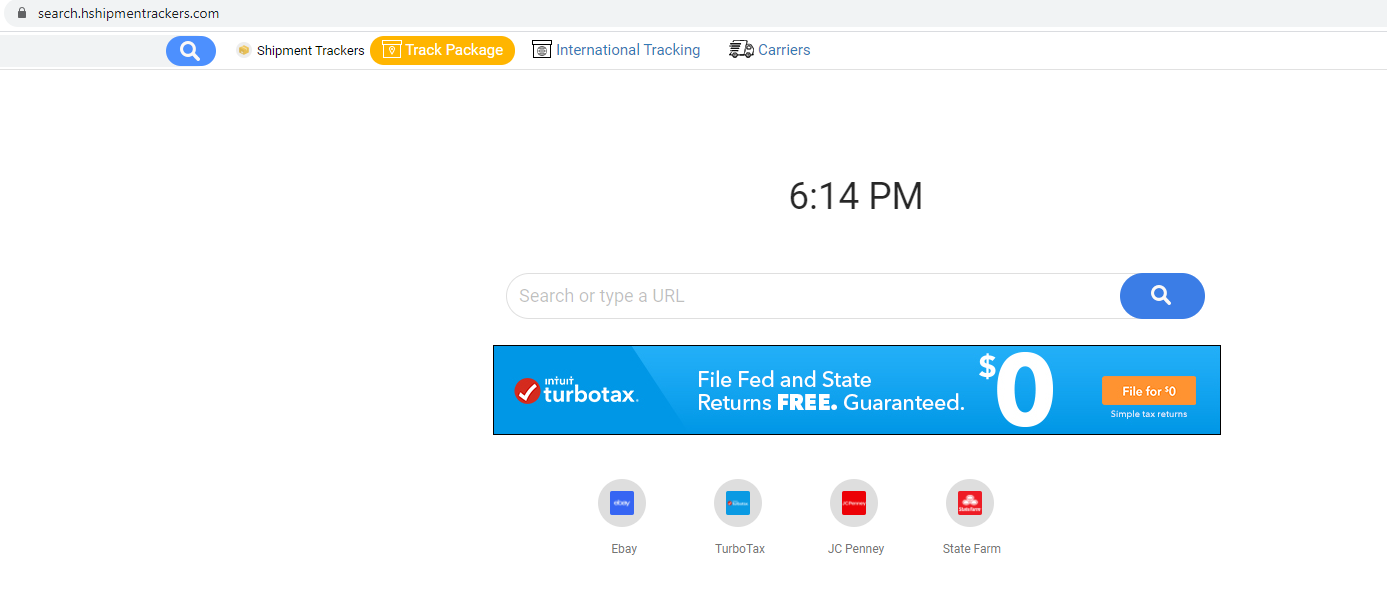Click the Carriers truck icon
This screenshot has width=1387, height=610.
741,50
